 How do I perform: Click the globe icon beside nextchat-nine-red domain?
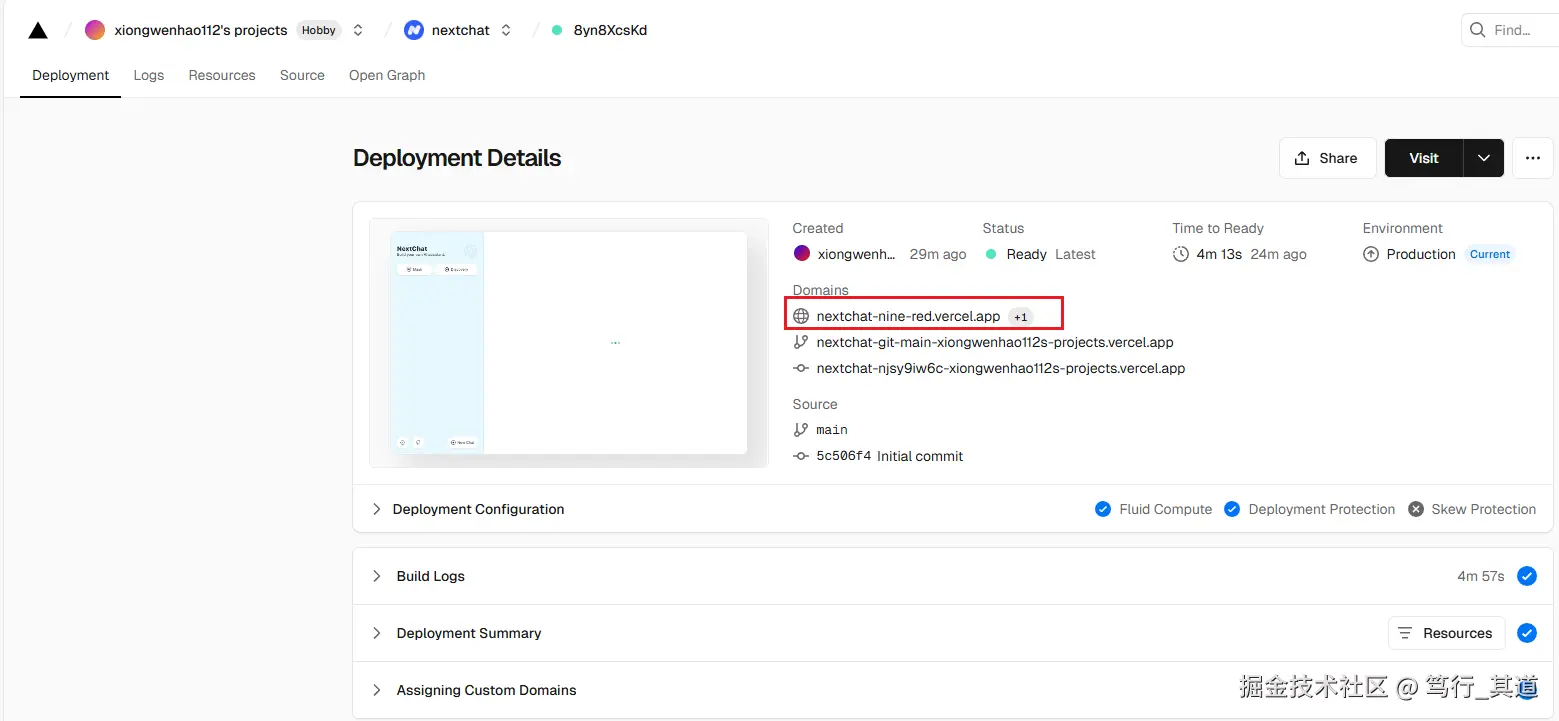(x=801, y=316)
